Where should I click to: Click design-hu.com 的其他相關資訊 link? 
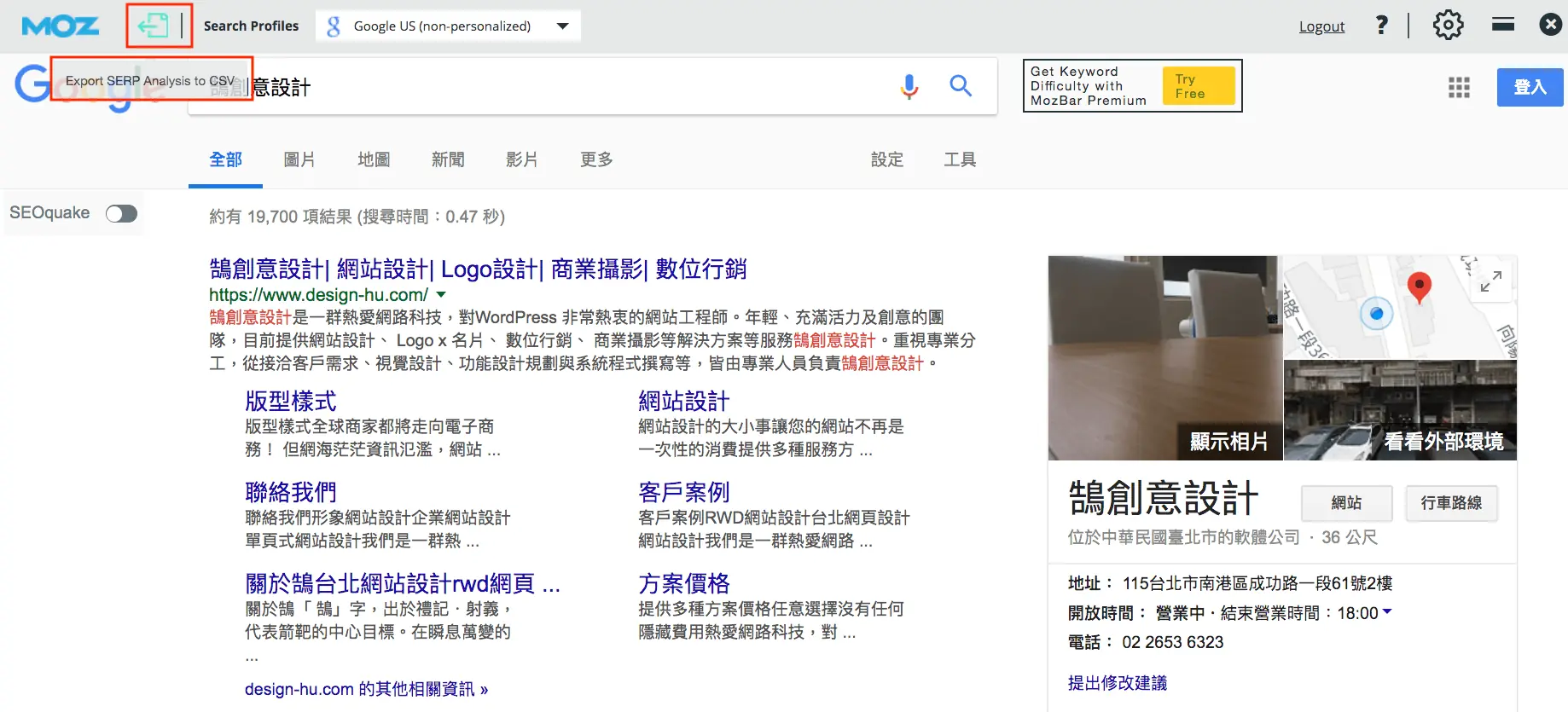[x=366, y=689]
